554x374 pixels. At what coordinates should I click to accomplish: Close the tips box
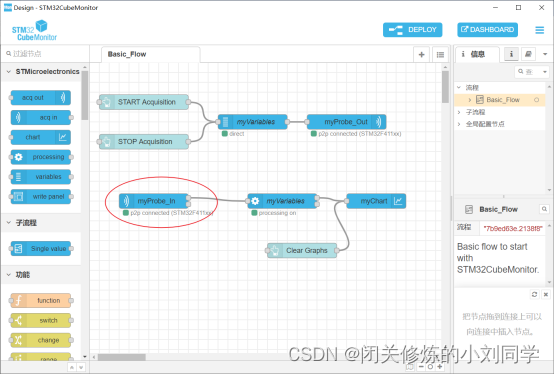point(546,294)
